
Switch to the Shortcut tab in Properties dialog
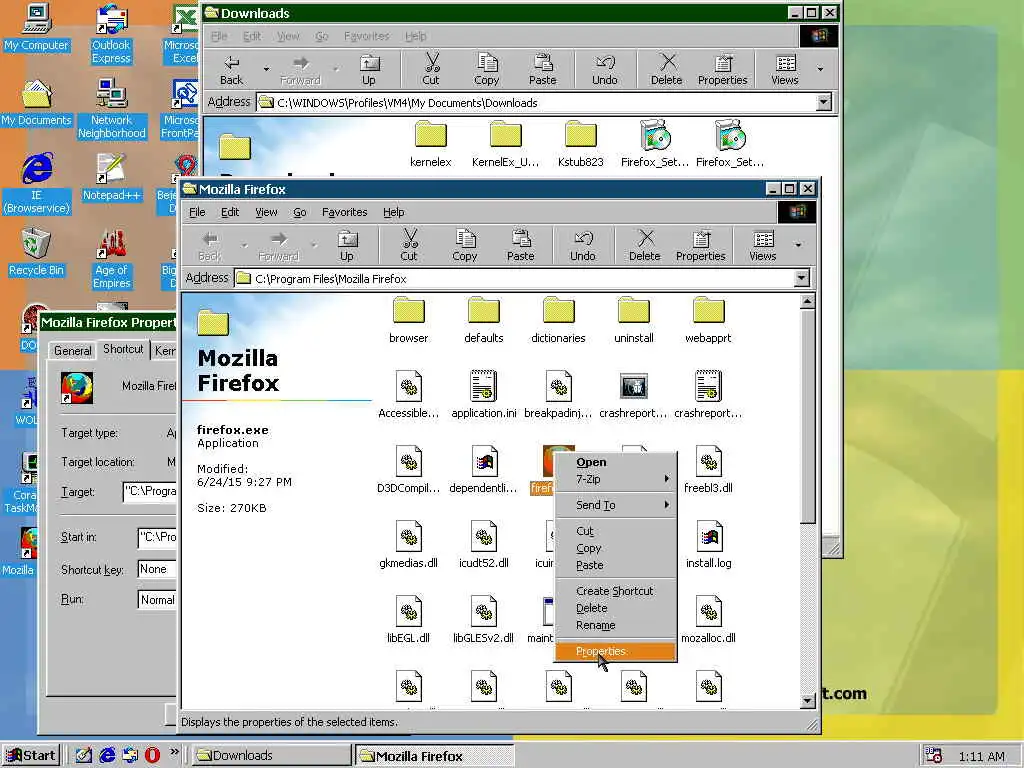[123, 349]
